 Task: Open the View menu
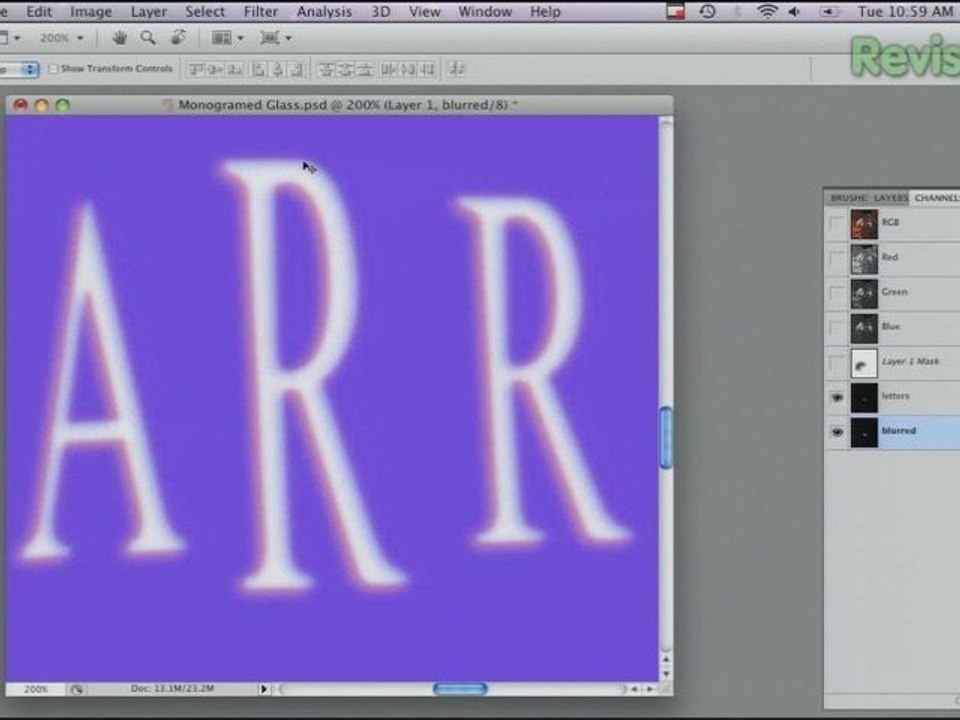[424, 12]
